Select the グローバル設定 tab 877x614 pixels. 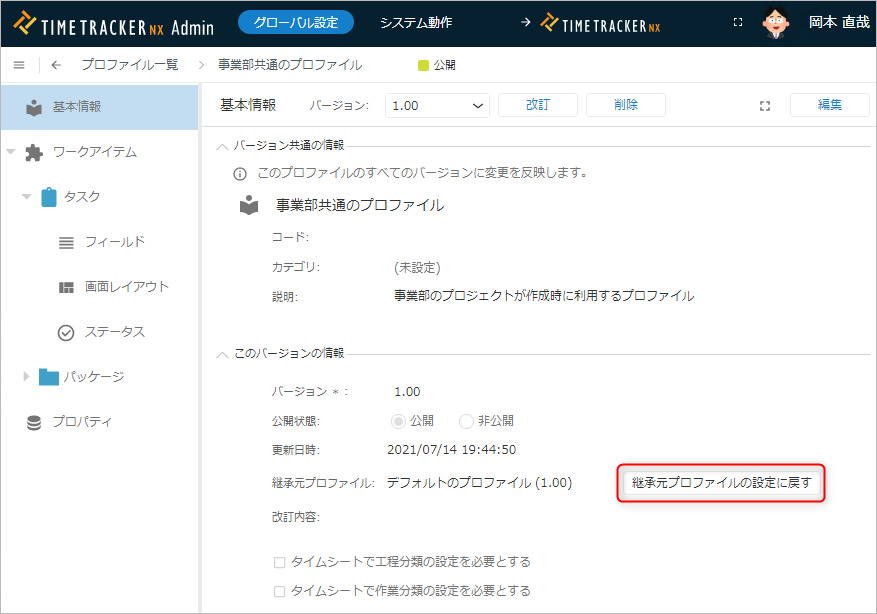[x=295, y=22]
